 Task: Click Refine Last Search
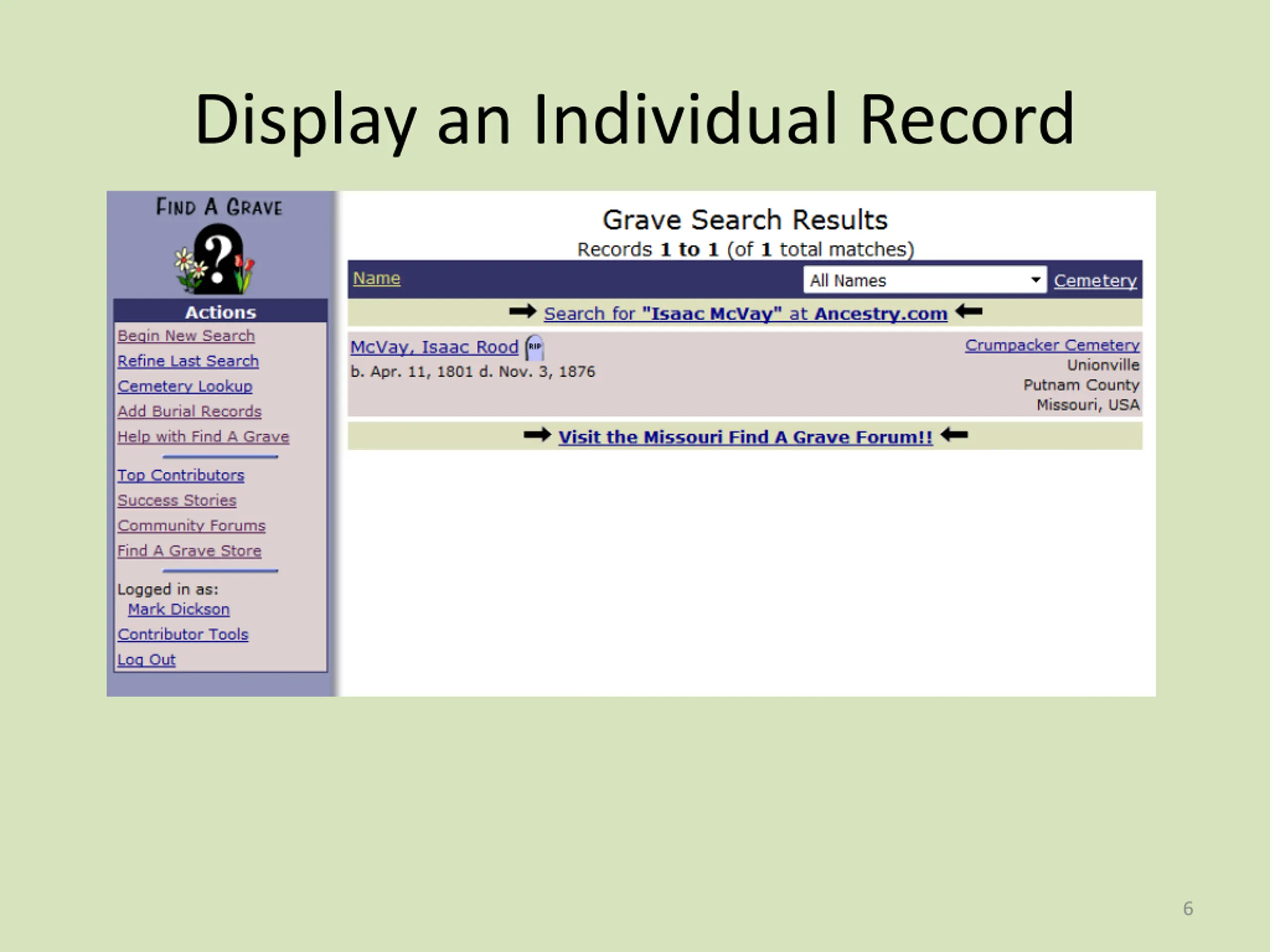[189, 361]
